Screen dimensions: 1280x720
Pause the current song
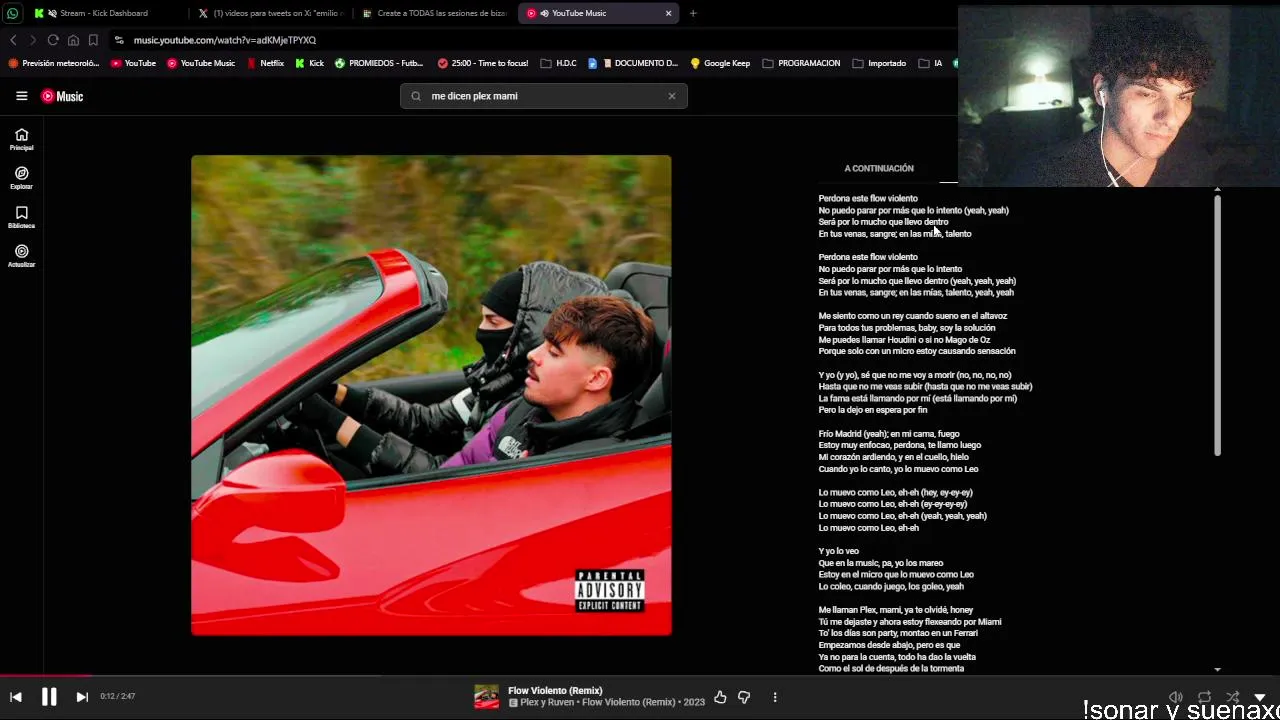point(49,697)
